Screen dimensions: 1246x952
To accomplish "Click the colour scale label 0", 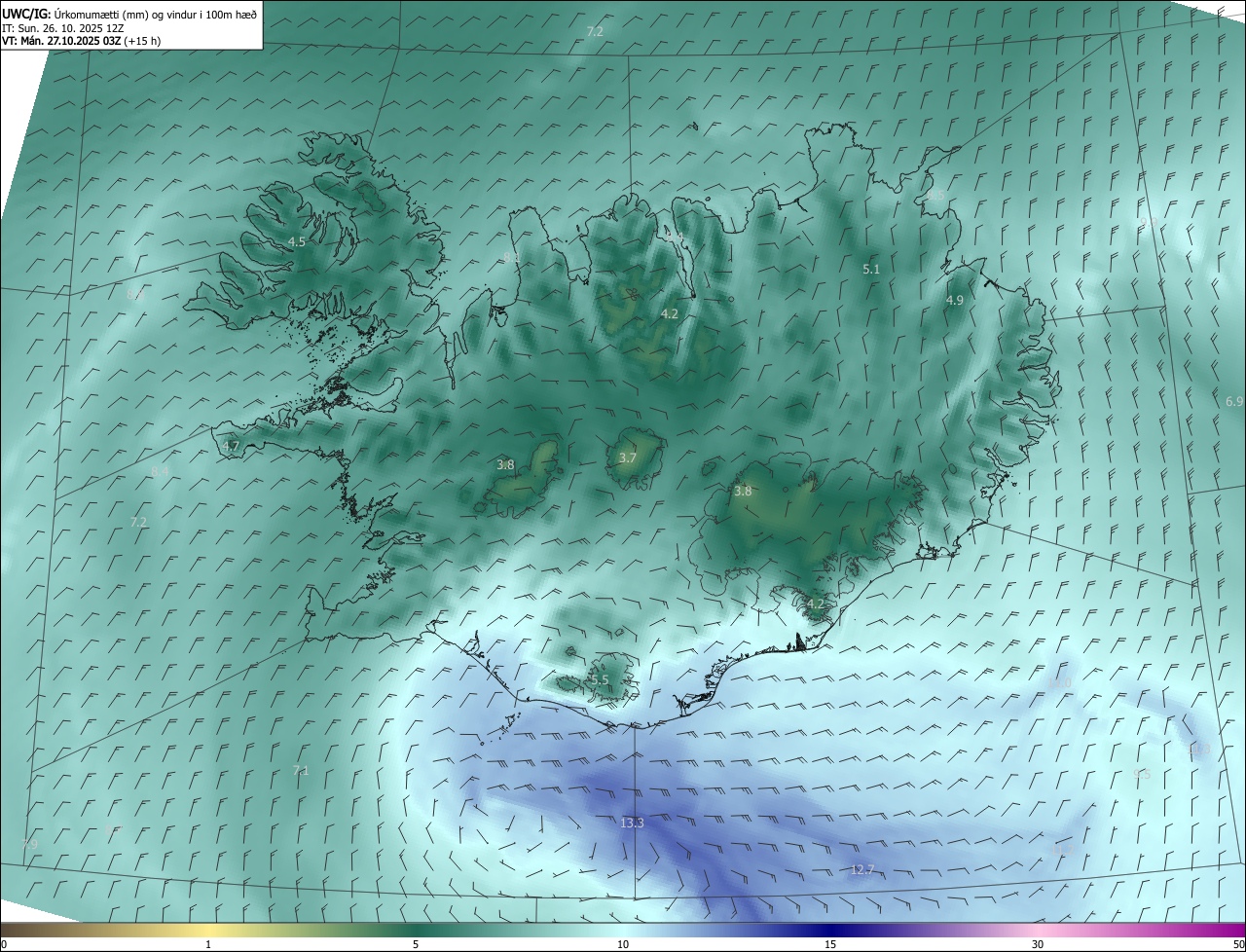I will [x=3, y=944].
